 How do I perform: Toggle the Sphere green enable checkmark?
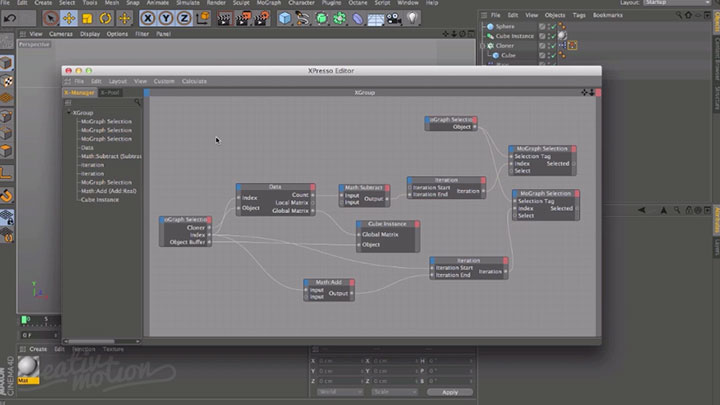pyautogui.click(x=554, y=27)
